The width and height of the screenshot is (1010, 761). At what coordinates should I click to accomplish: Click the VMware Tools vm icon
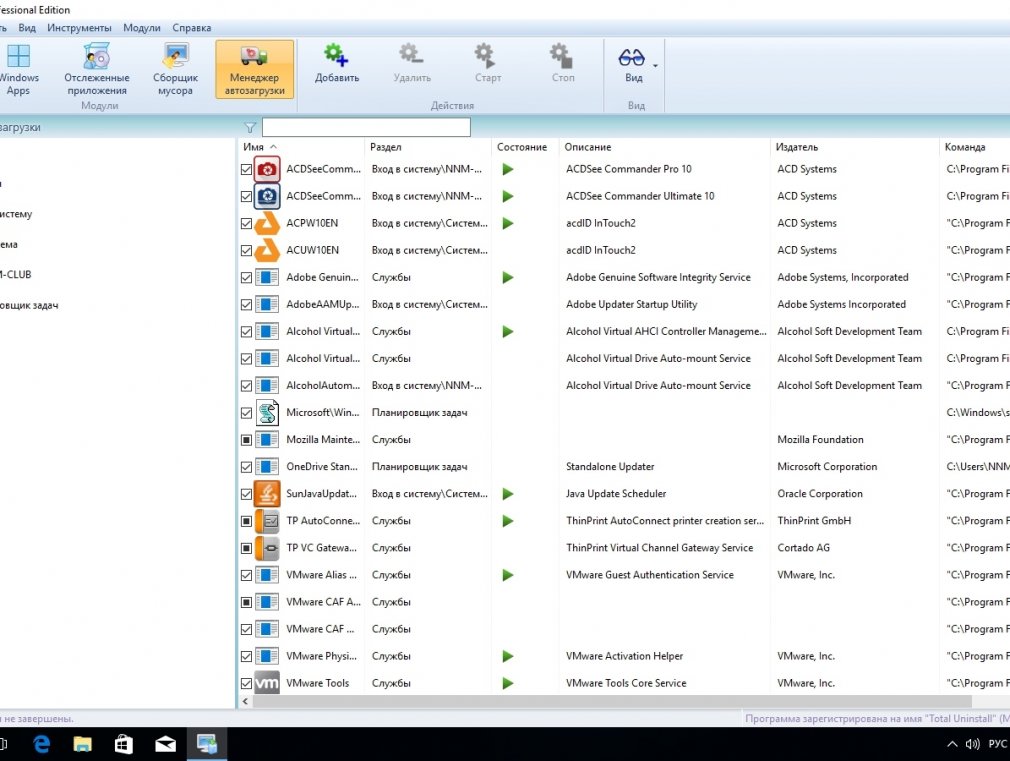(x=267, y=683)
